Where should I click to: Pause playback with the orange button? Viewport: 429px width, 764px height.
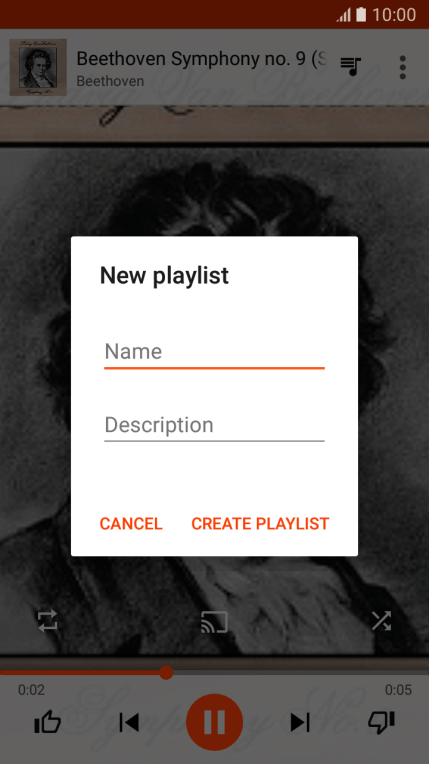coord(214,722)
